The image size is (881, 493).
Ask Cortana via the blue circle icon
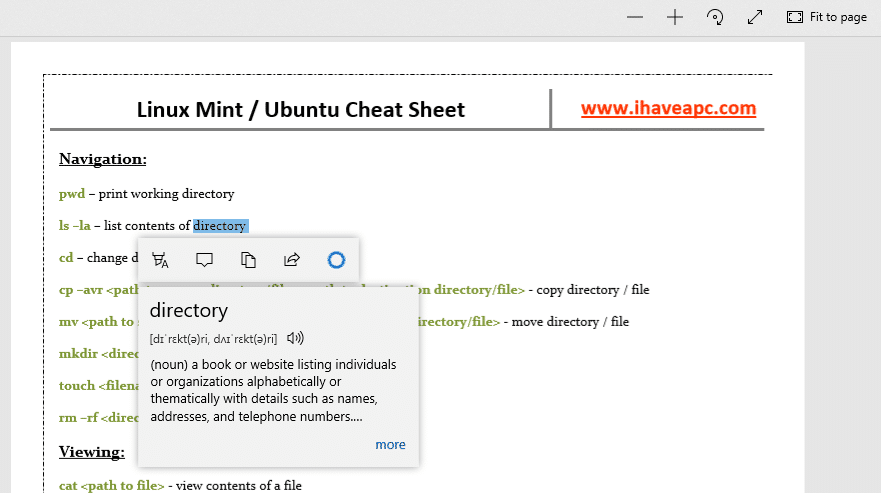point(336,260)
